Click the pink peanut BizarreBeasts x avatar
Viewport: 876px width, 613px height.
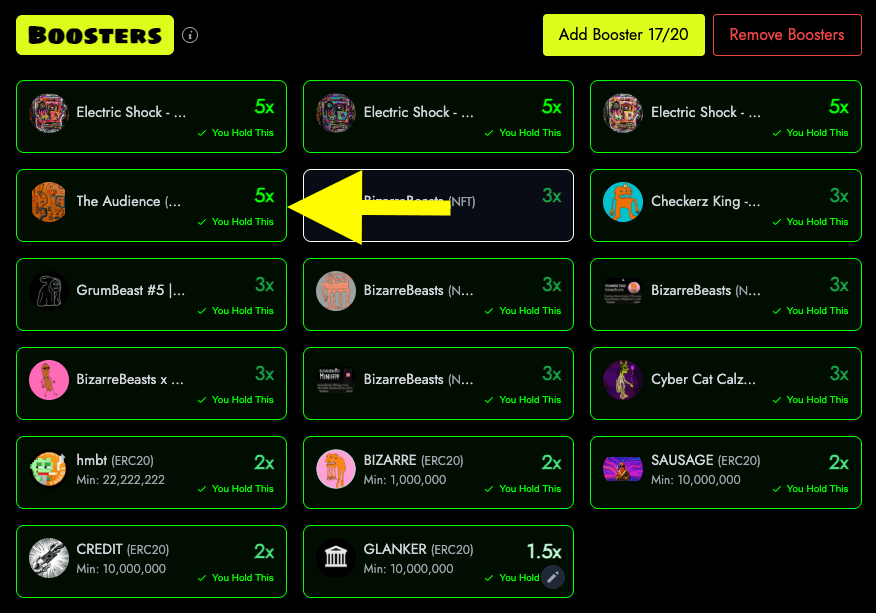49,380
